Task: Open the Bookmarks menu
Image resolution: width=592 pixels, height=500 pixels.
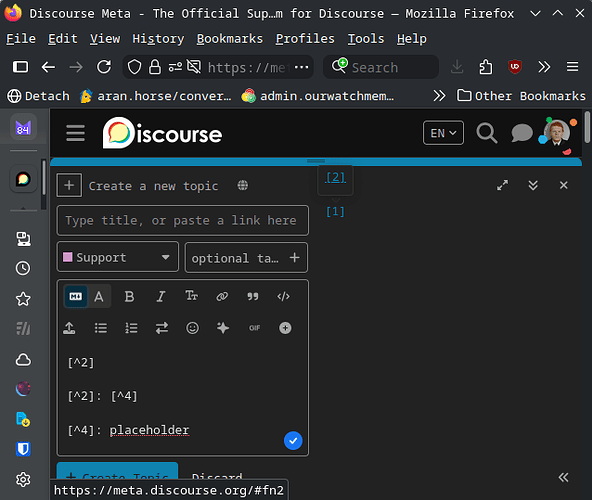Action: tap(230, 39)
